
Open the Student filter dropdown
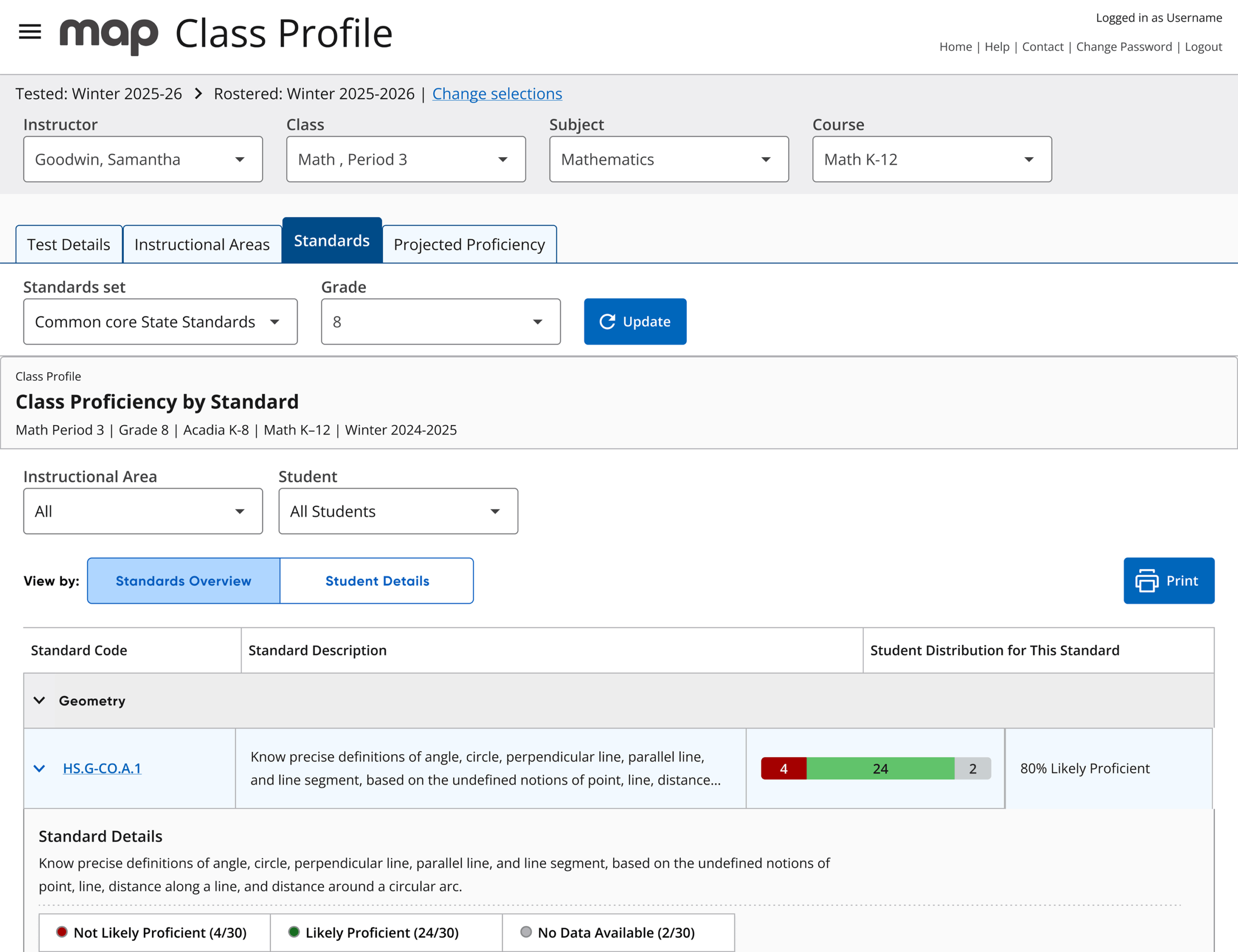[398, 512]
